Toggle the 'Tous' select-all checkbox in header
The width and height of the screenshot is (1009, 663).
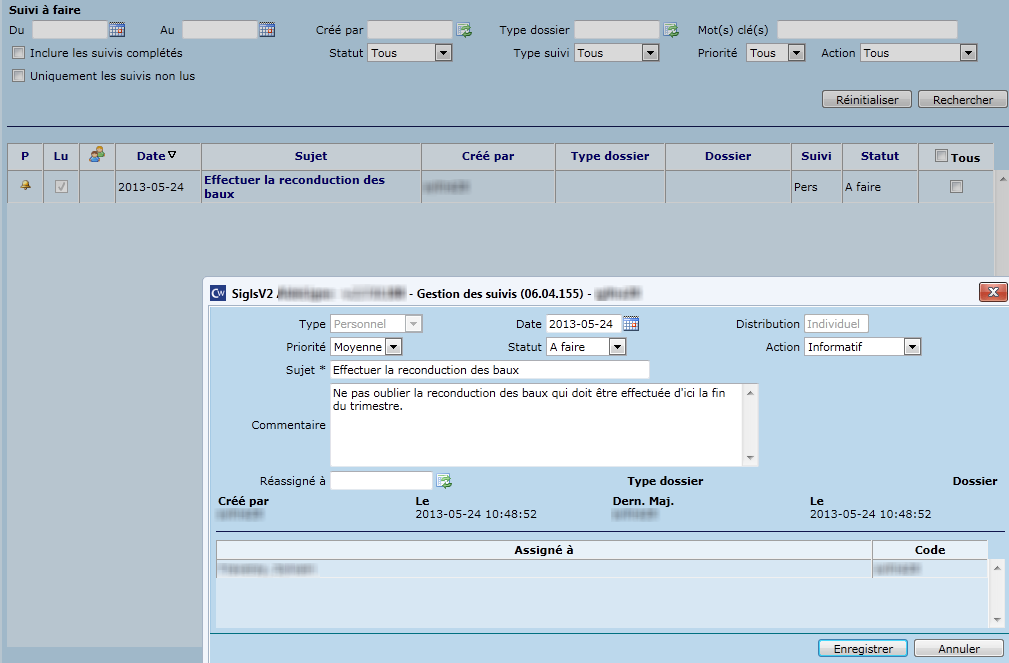click(941, 156)
